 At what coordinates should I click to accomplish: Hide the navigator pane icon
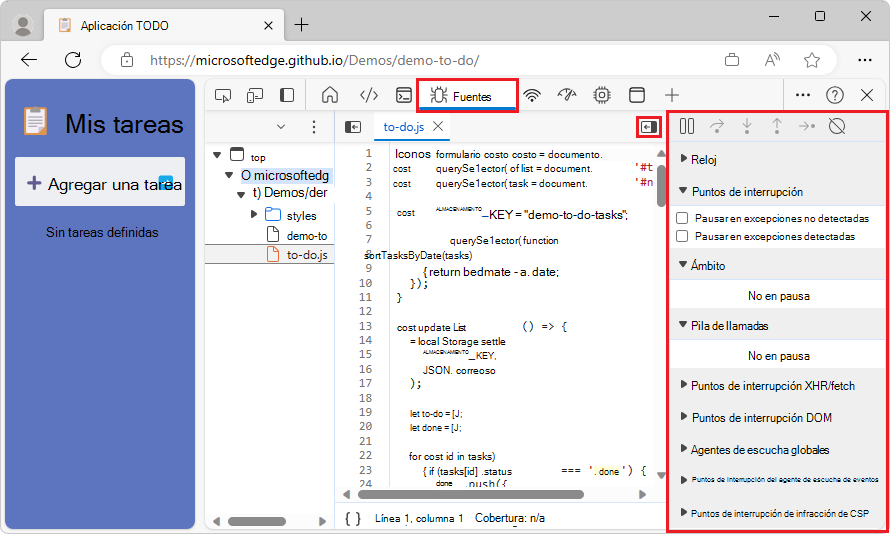(353, 127)
